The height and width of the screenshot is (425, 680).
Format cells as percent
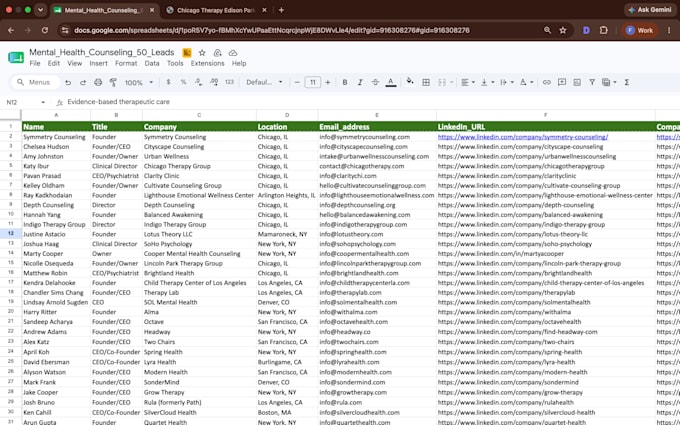[x=183, y=82]
